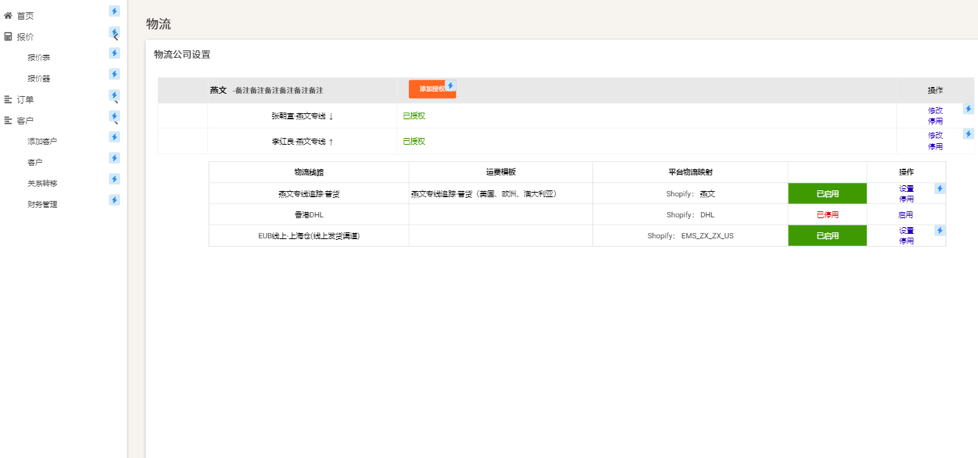Click lightning icon in EUB线上 row
978x458 pixels.
pyautogui.click(x=939, y=230)
